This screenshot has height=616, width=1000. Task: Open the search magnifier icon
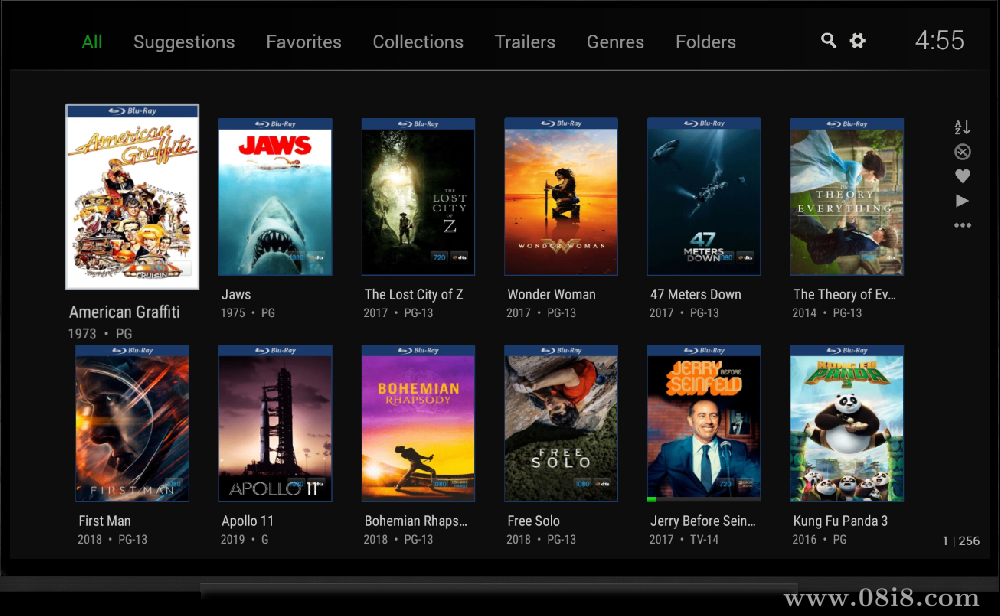coord(828,41)
